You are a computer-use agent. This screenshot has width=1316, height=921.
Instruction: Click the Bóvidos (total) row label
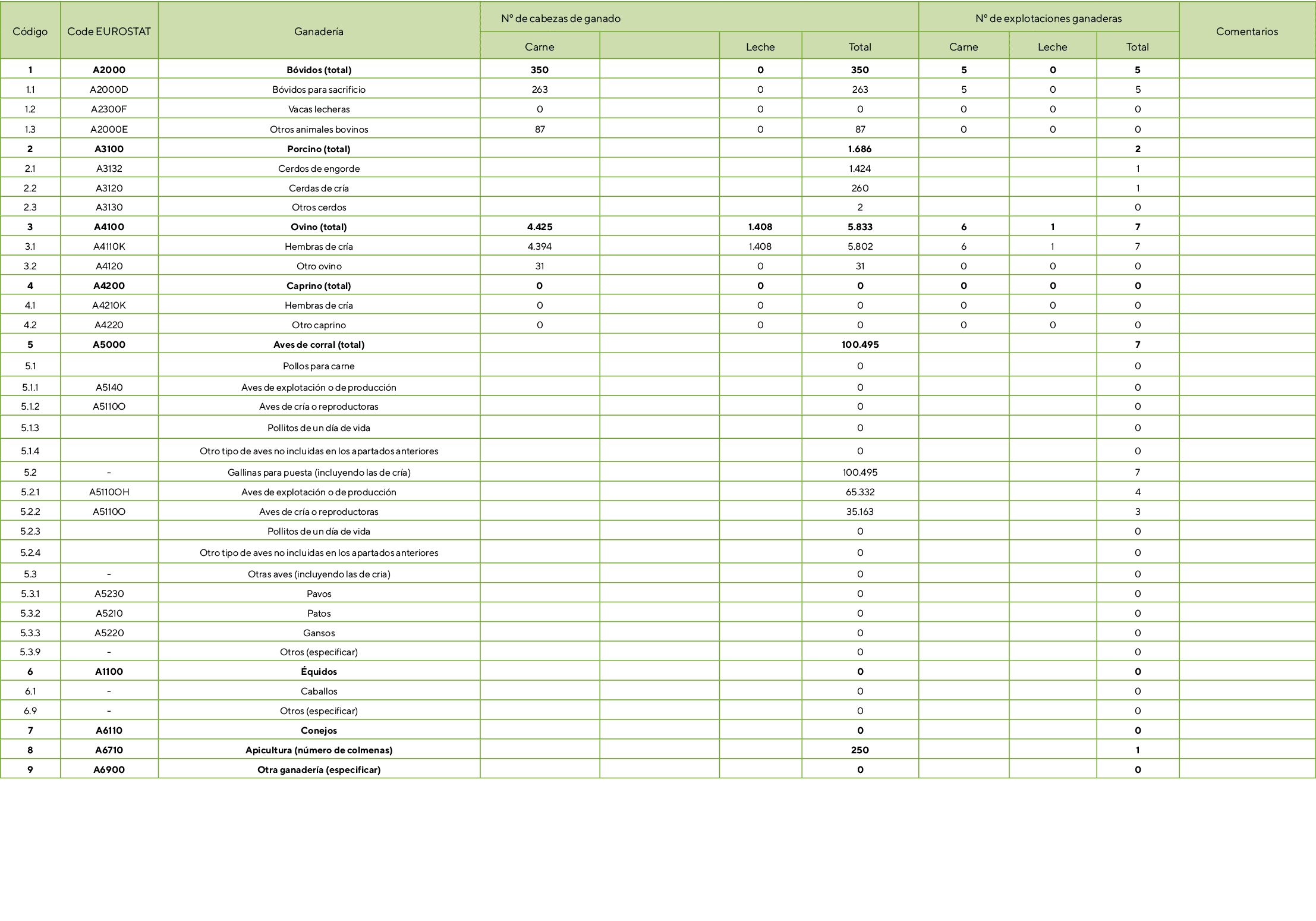(x=319, y=70)
